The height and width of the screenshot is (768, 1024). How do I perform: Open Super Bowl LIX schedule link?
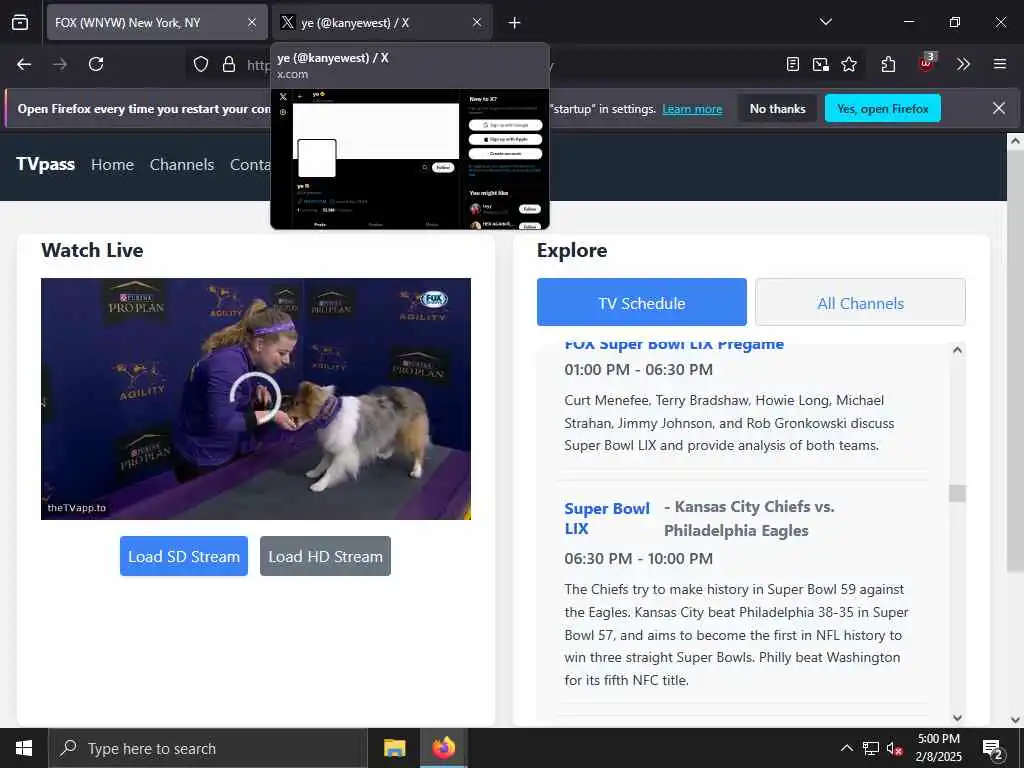point(607,519)
